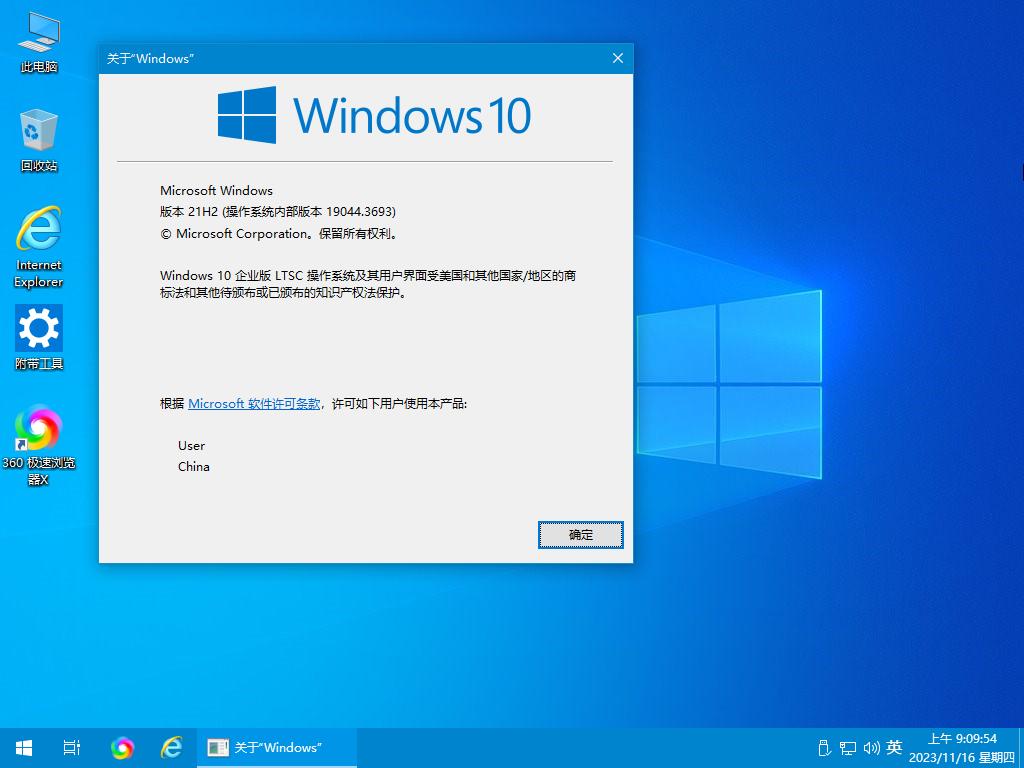The height and width of the screenshot is (768, 1024).
Task: Select the Internet Explorer desktop shortcut
Action: pos(39,247)
